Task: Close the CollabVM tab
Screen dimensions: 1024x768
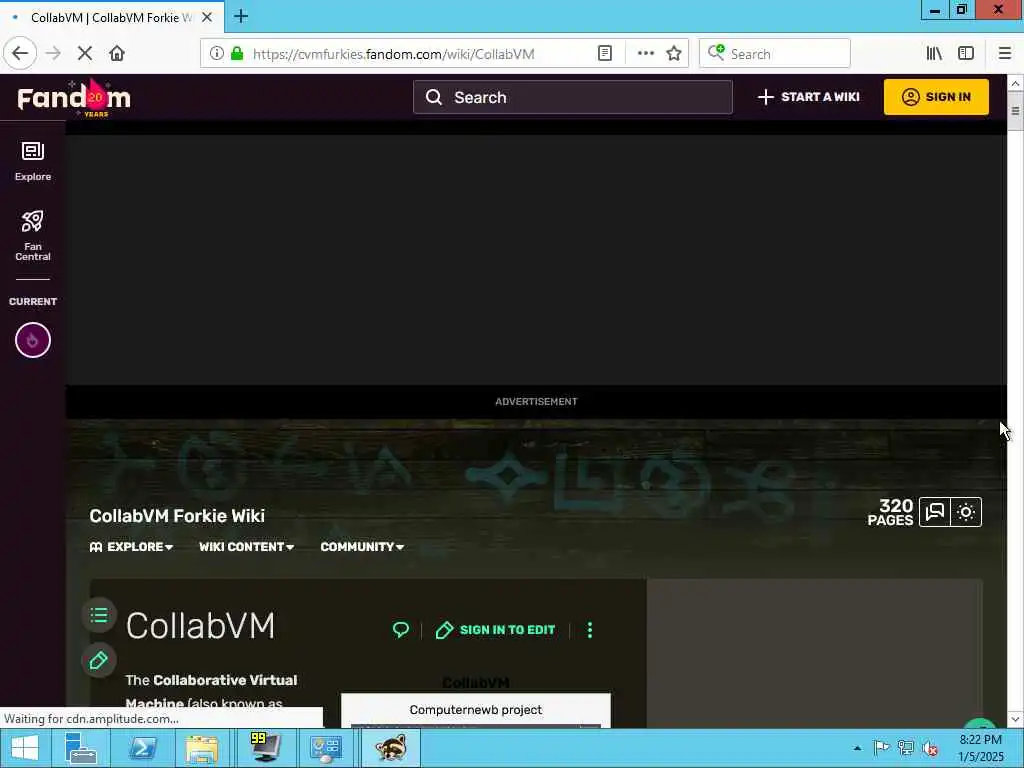Action: 207,17
